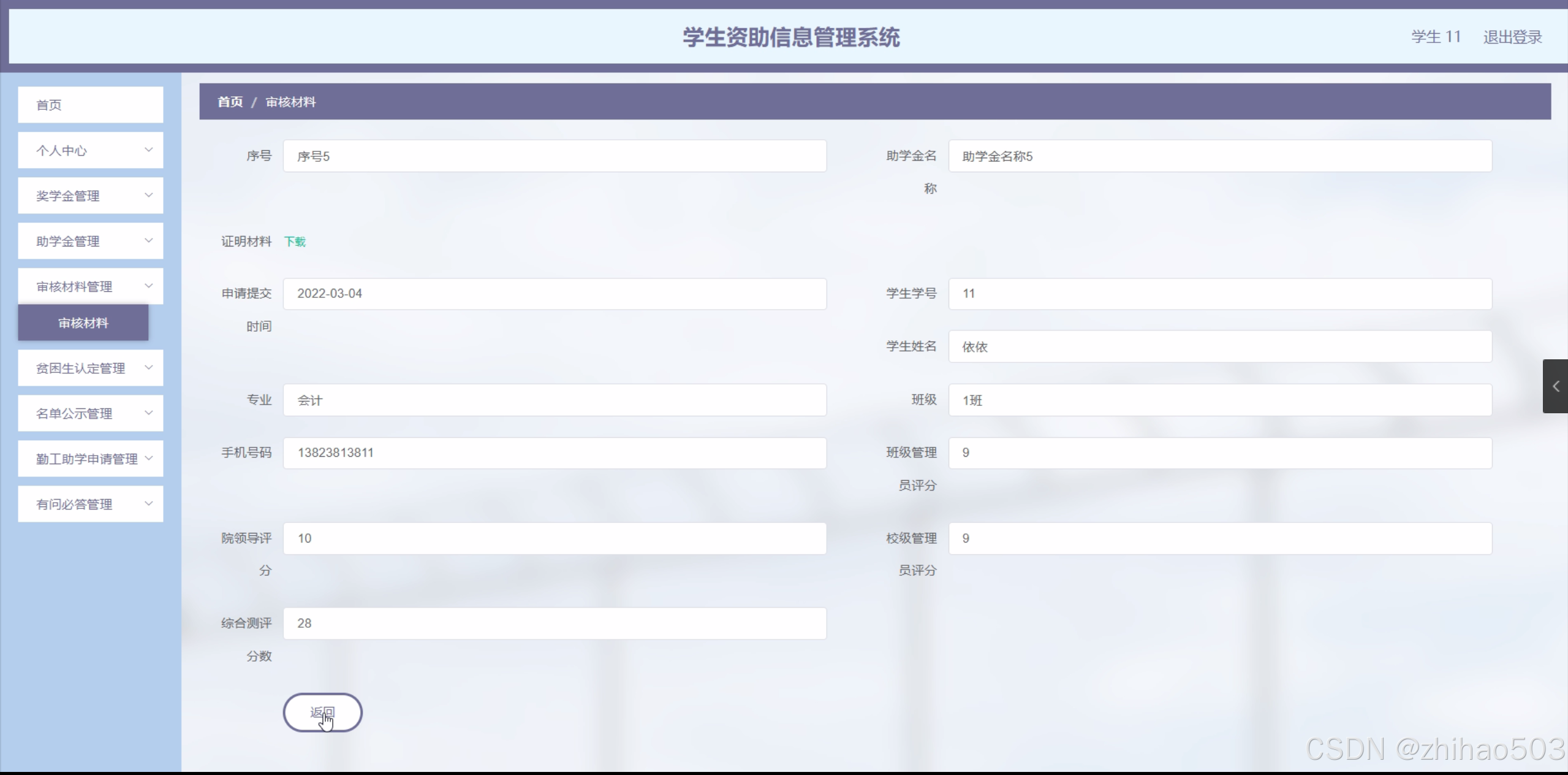Expand the 助学金管理 menu arrow
This screenshot has width=1568, height=775.
point(148,240)
